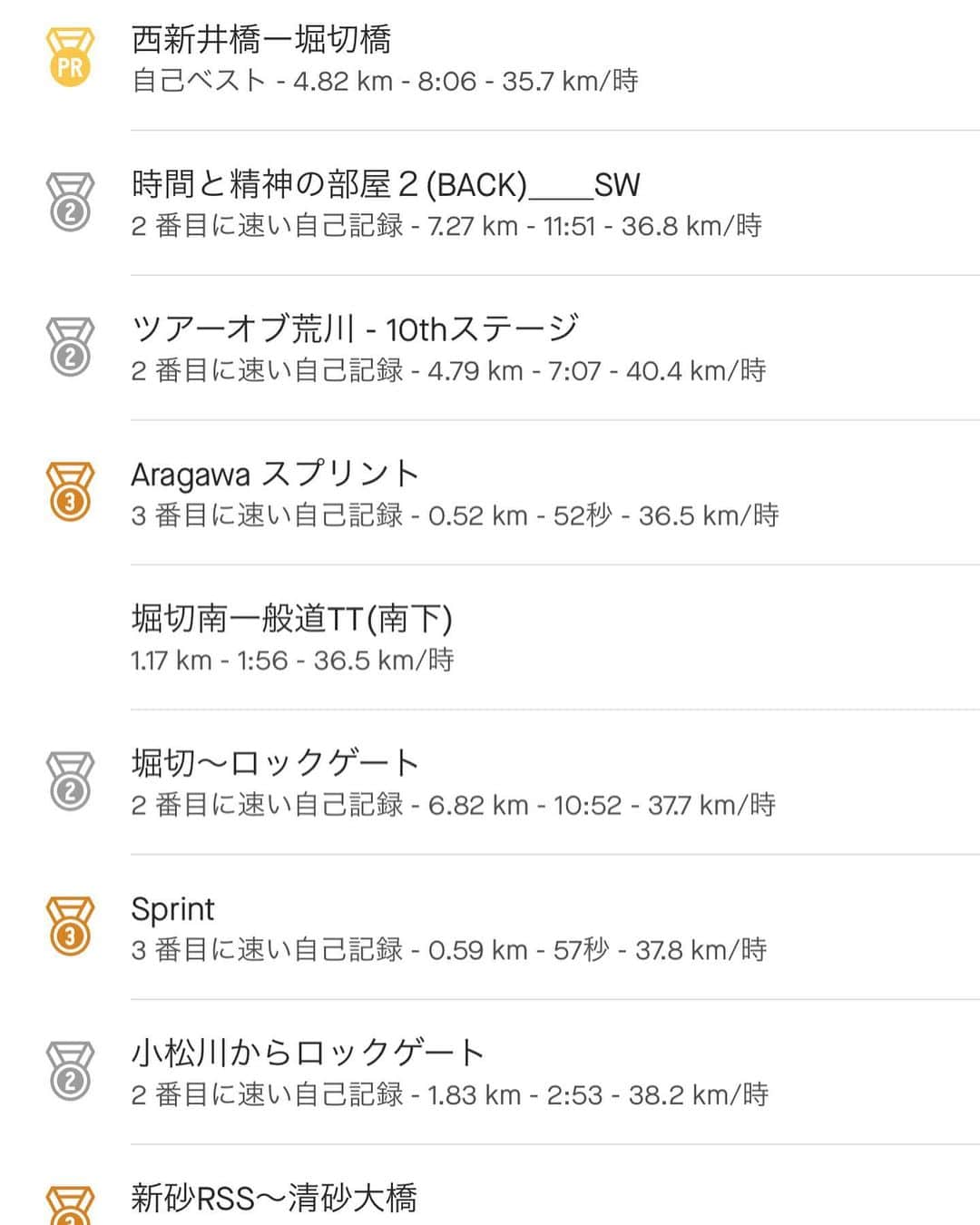Tap the gold PR medal icon
The height and width of the screenshot is (1225, 980).
click(70, 58)
